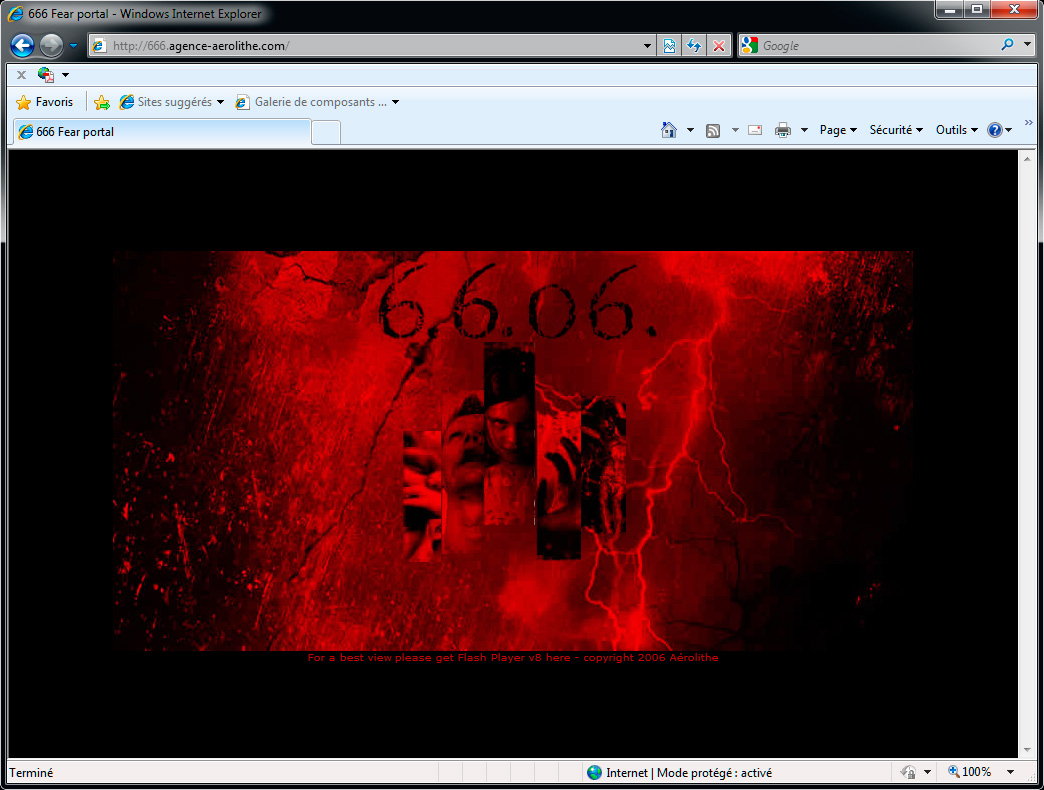Open the address bar URL history dropdown

pyautogui.click(x=648, y=46)
